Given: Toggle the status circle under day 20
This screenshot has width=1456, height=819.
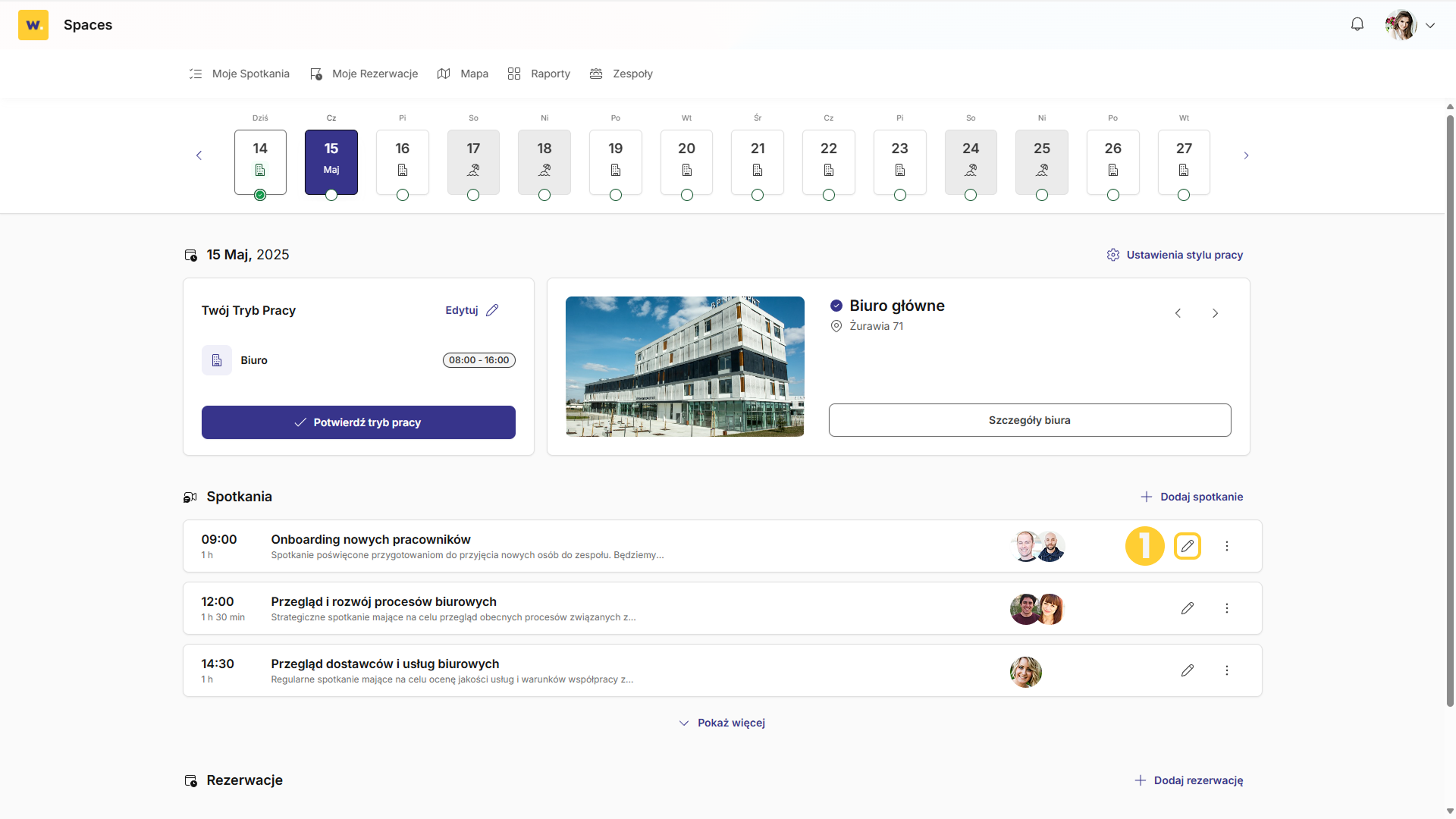Looking at the screenshot, I should (x=687, y=195).
